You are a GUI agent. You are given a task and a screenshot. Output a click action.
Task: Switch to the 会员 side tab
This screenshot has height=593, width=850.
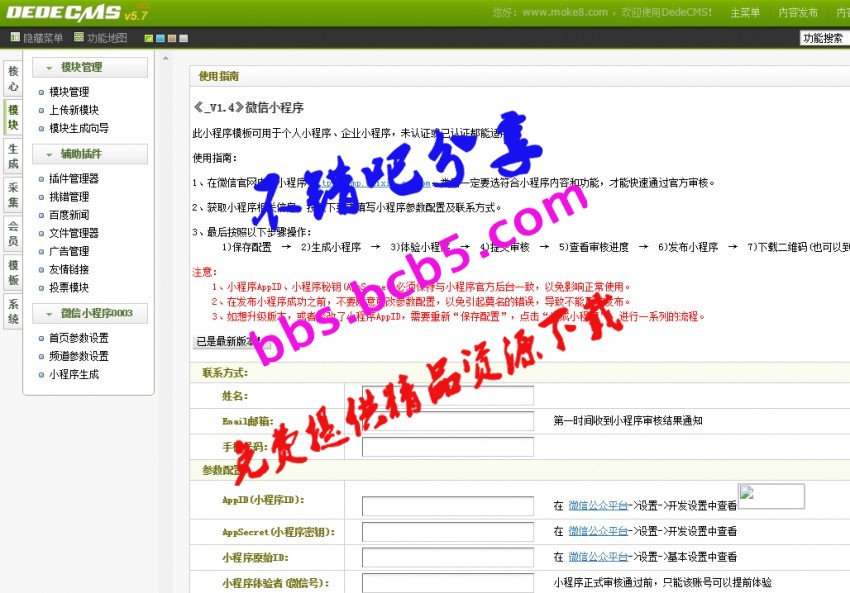[13, 234]
